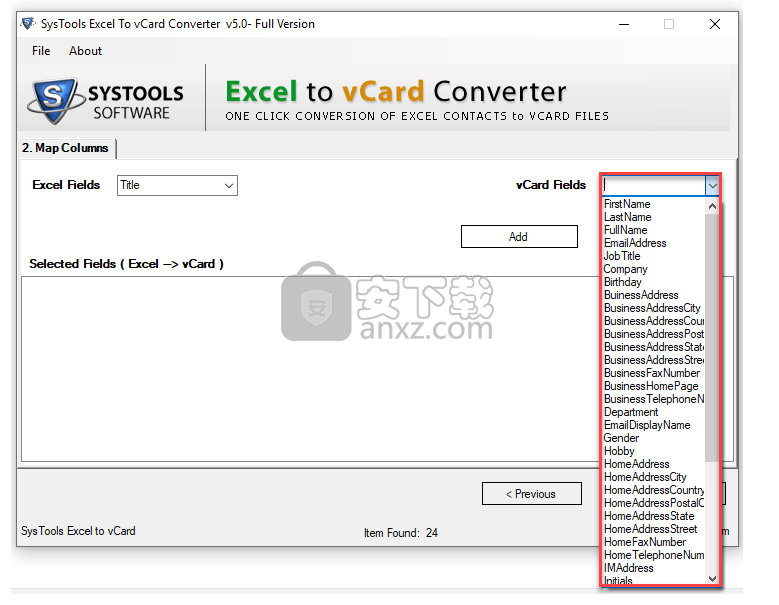Go back with the Previous button
Viewport: 779px width, 605px height.
(x=532, y=494)
